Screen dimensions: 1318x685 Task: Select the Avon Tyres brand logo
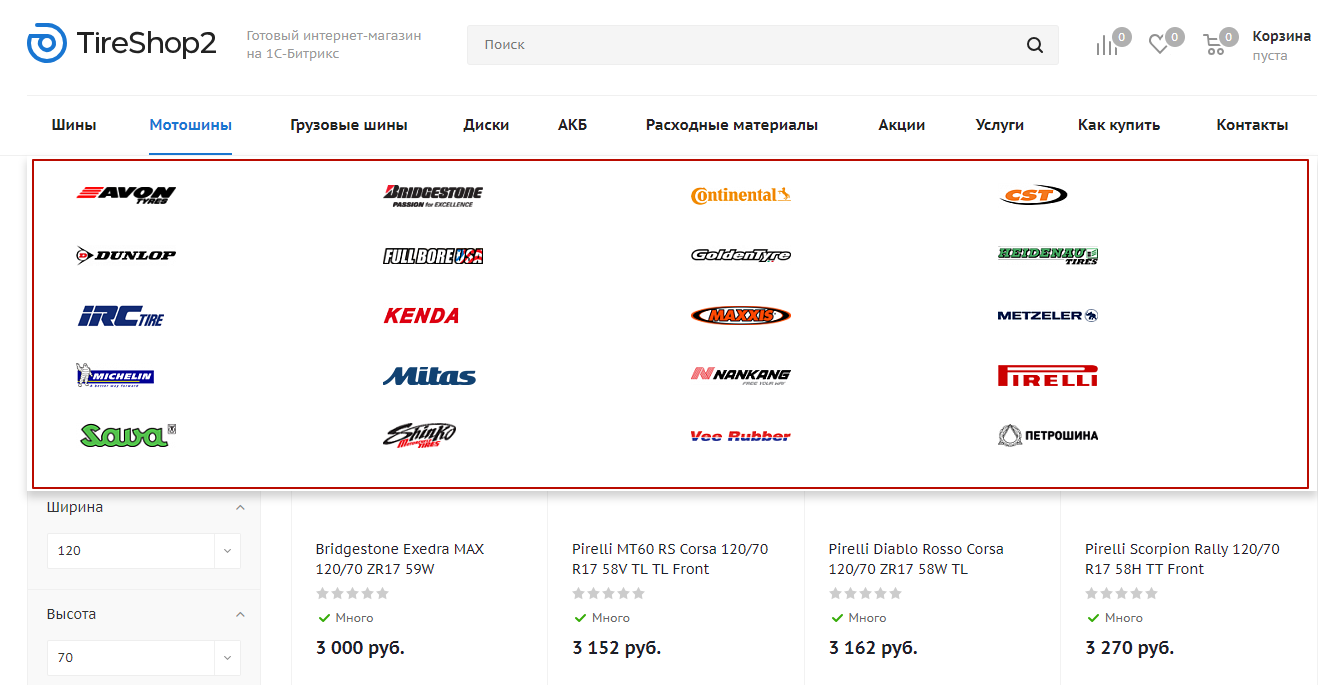click(x=126, y=194)
